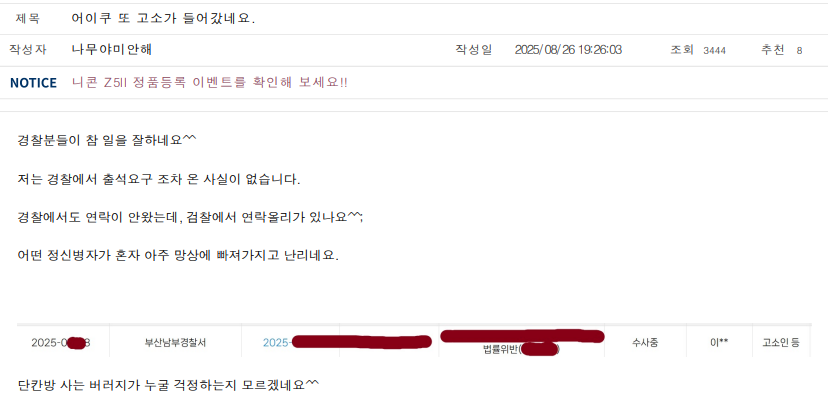
Task: Click the line 경찰분들이 참 일을 잘하네요
Action: [107, 141]
